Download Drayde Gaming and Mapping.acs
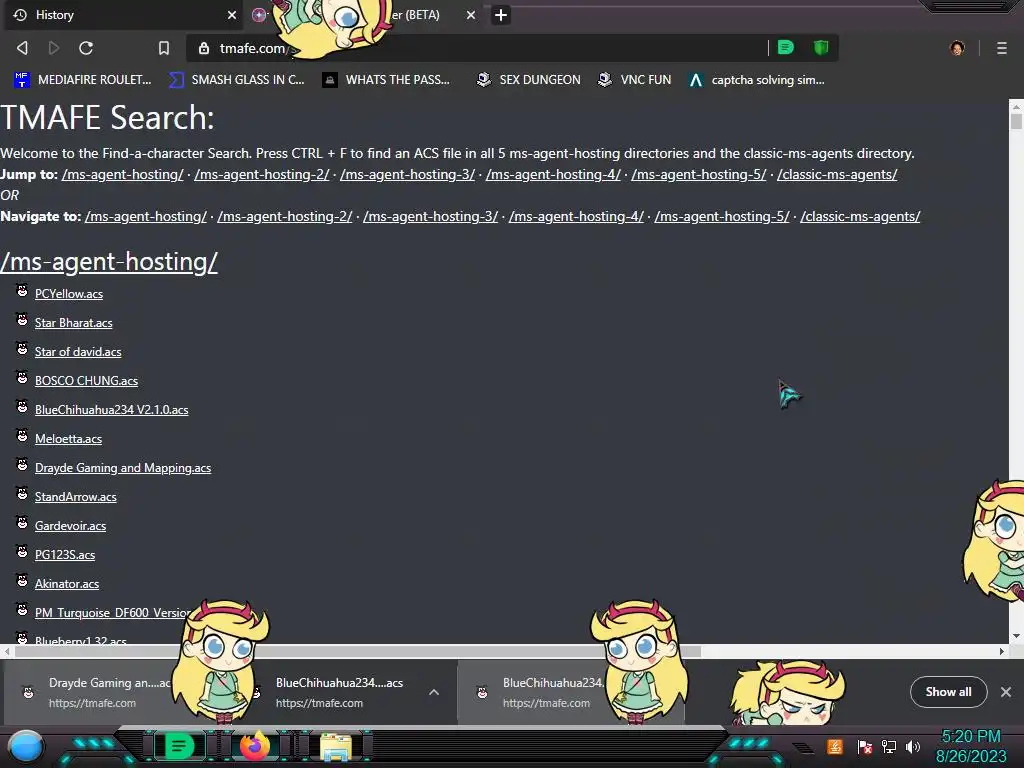The width and height of the screenshot is (1024, 768). 123,468
